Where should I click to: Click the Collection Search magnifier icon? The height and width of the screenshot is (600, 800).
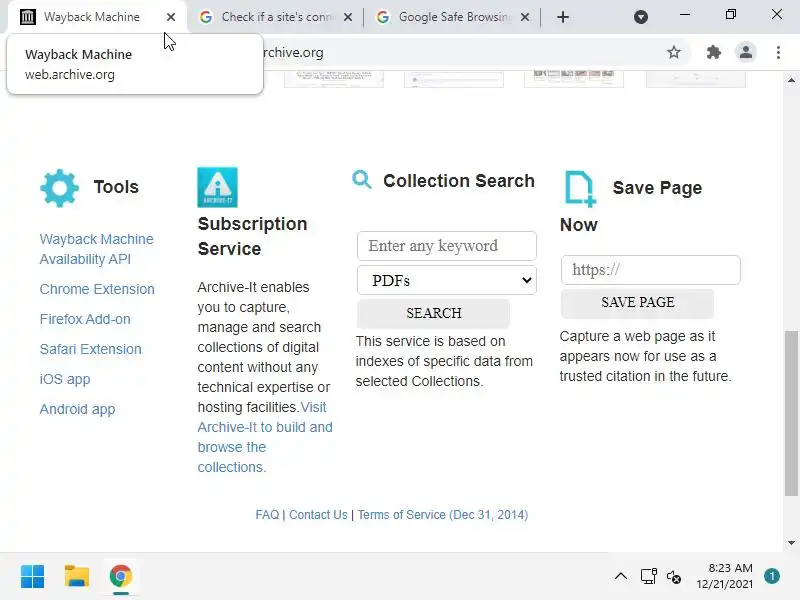pos(362,180)
